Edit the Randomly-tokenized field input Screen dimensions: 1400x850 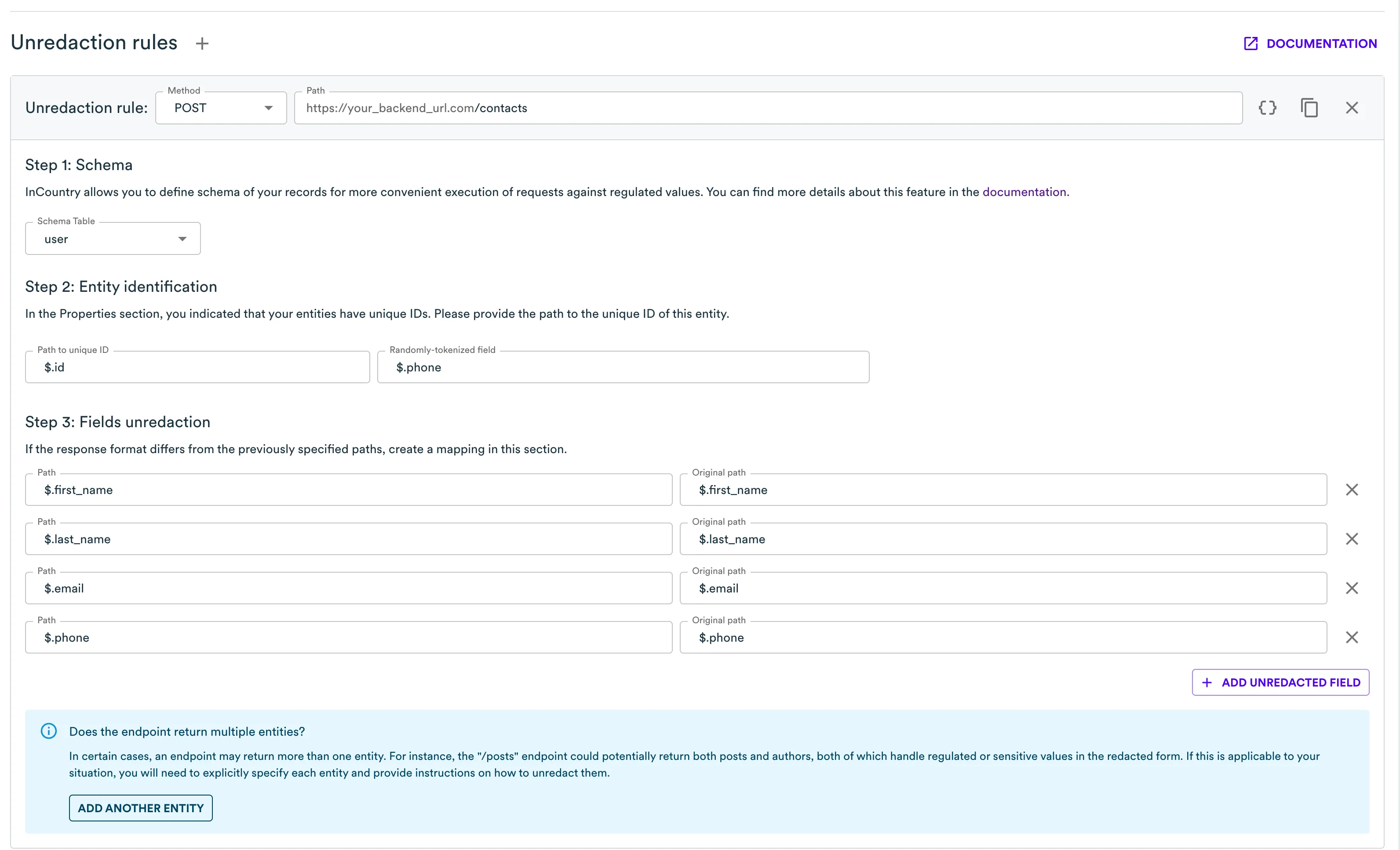point(623,367)
